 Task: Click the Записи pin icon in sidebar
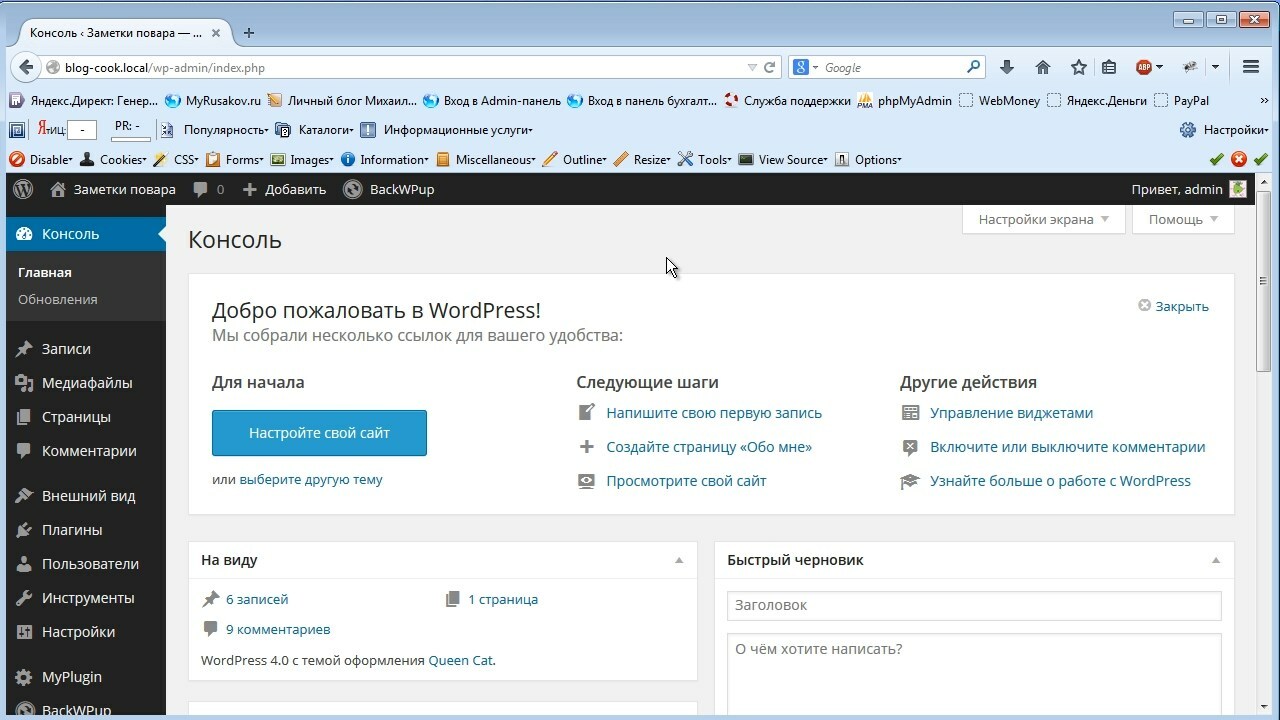tap(25, 349)
